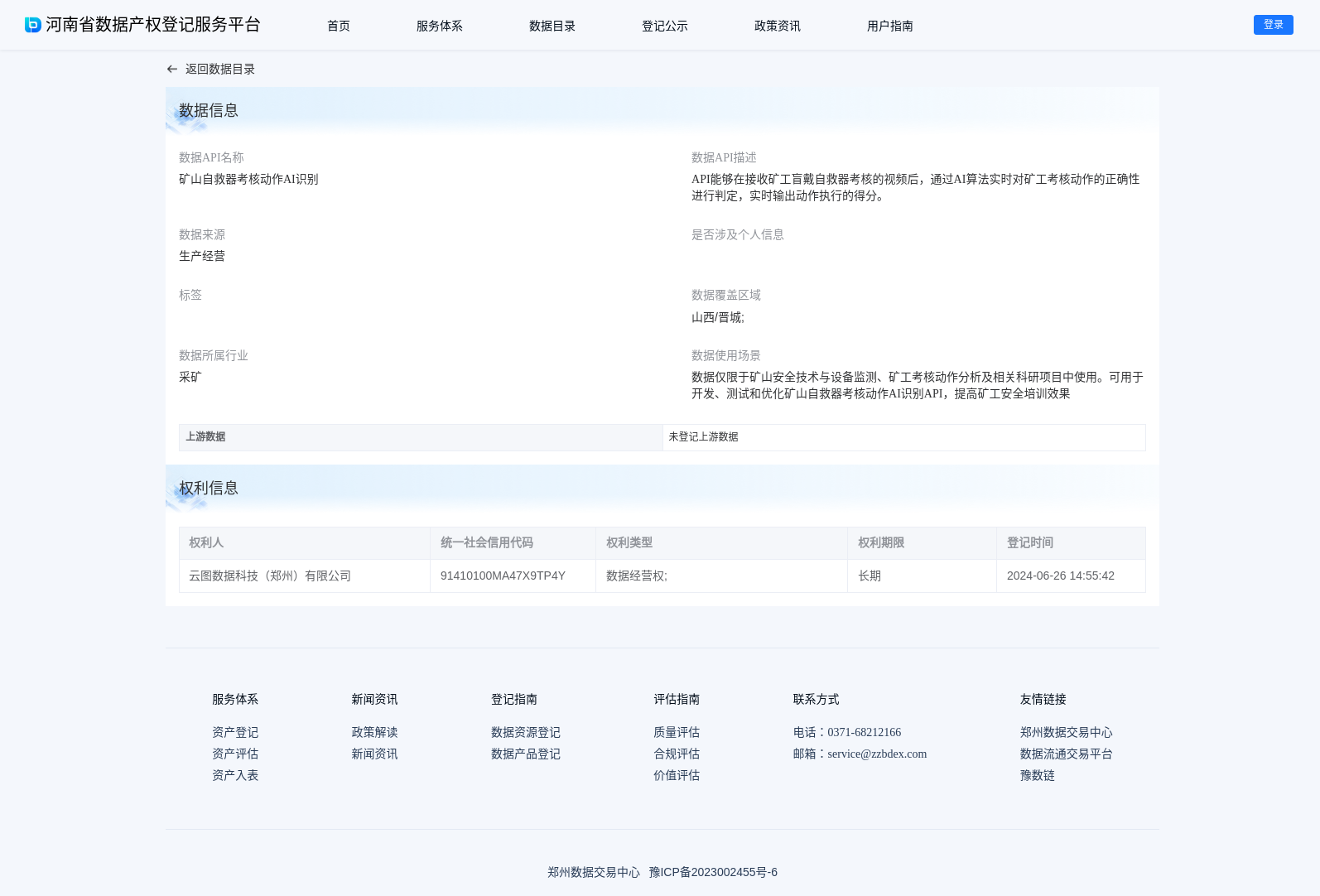Open 数据流通交易平台 friendly link

click(x=1067, y=754)
